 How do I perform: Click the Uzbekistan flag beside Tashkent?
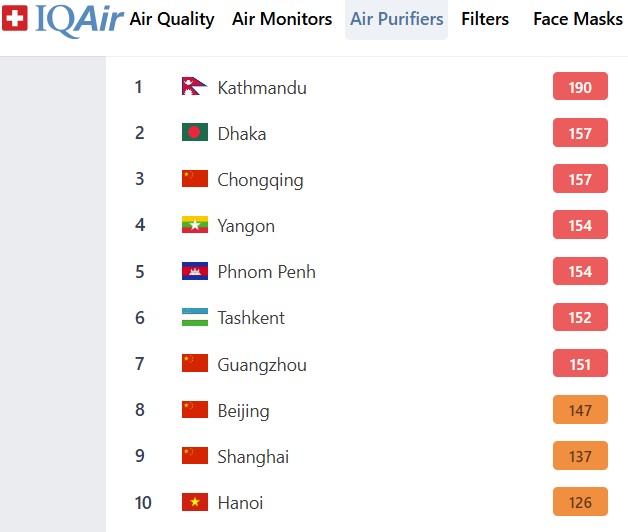[x=195, y=317]
